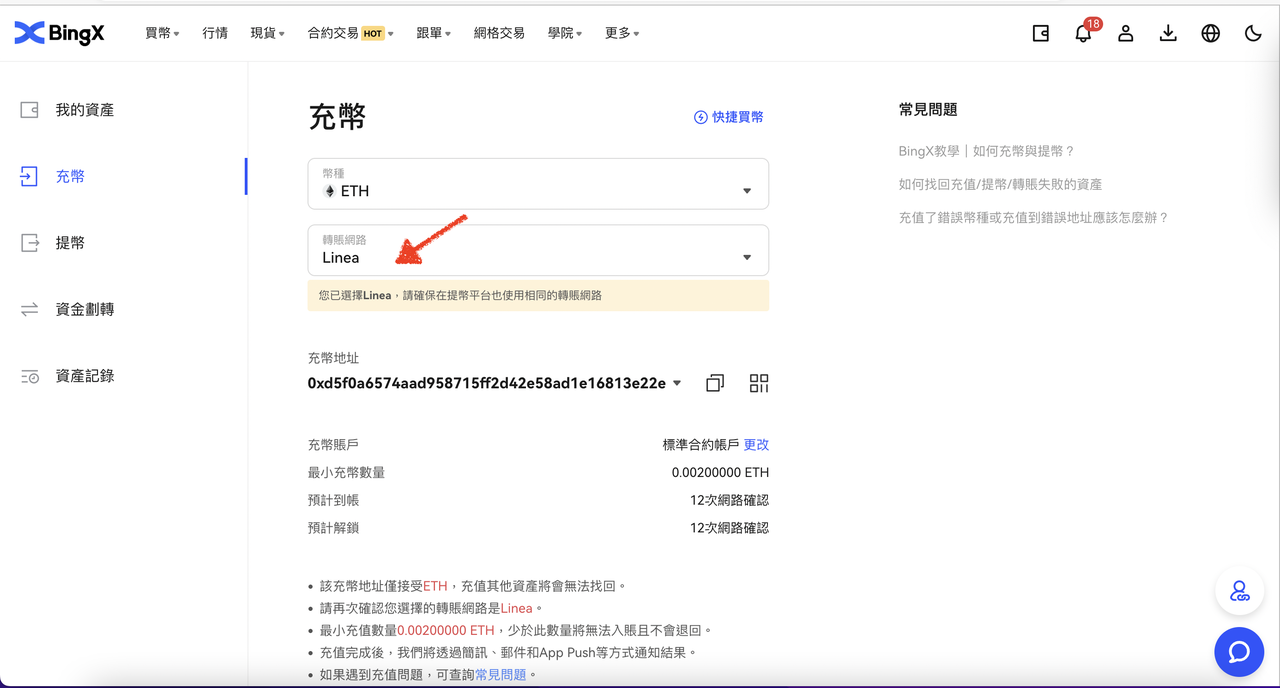This screenshot has height=688, width=1280.
Task: Open FAQ BingX教學｜如何充幣與提幣
Action: 986,151
